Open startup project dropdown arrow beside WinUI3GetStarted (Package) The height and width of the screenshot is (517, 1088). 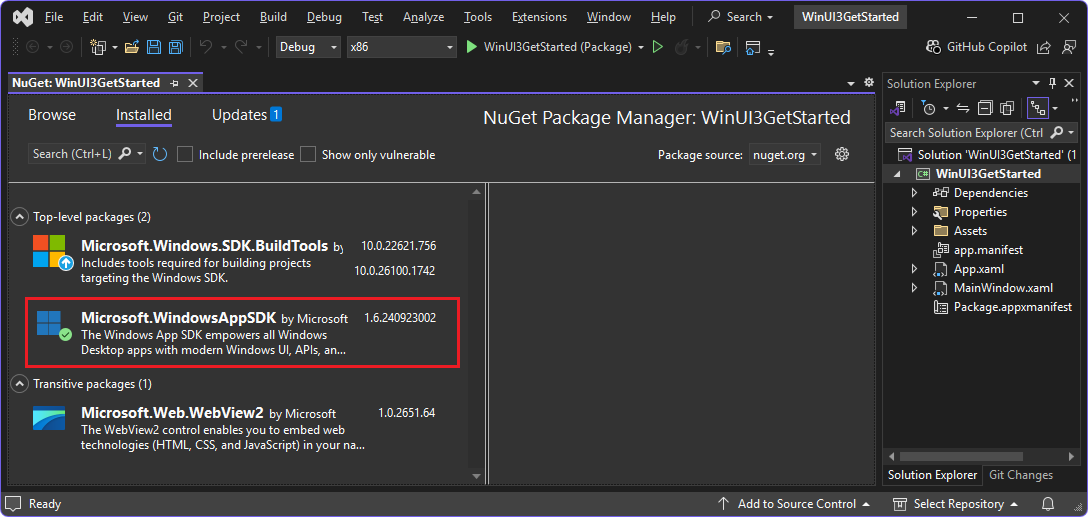click(641, 47)
